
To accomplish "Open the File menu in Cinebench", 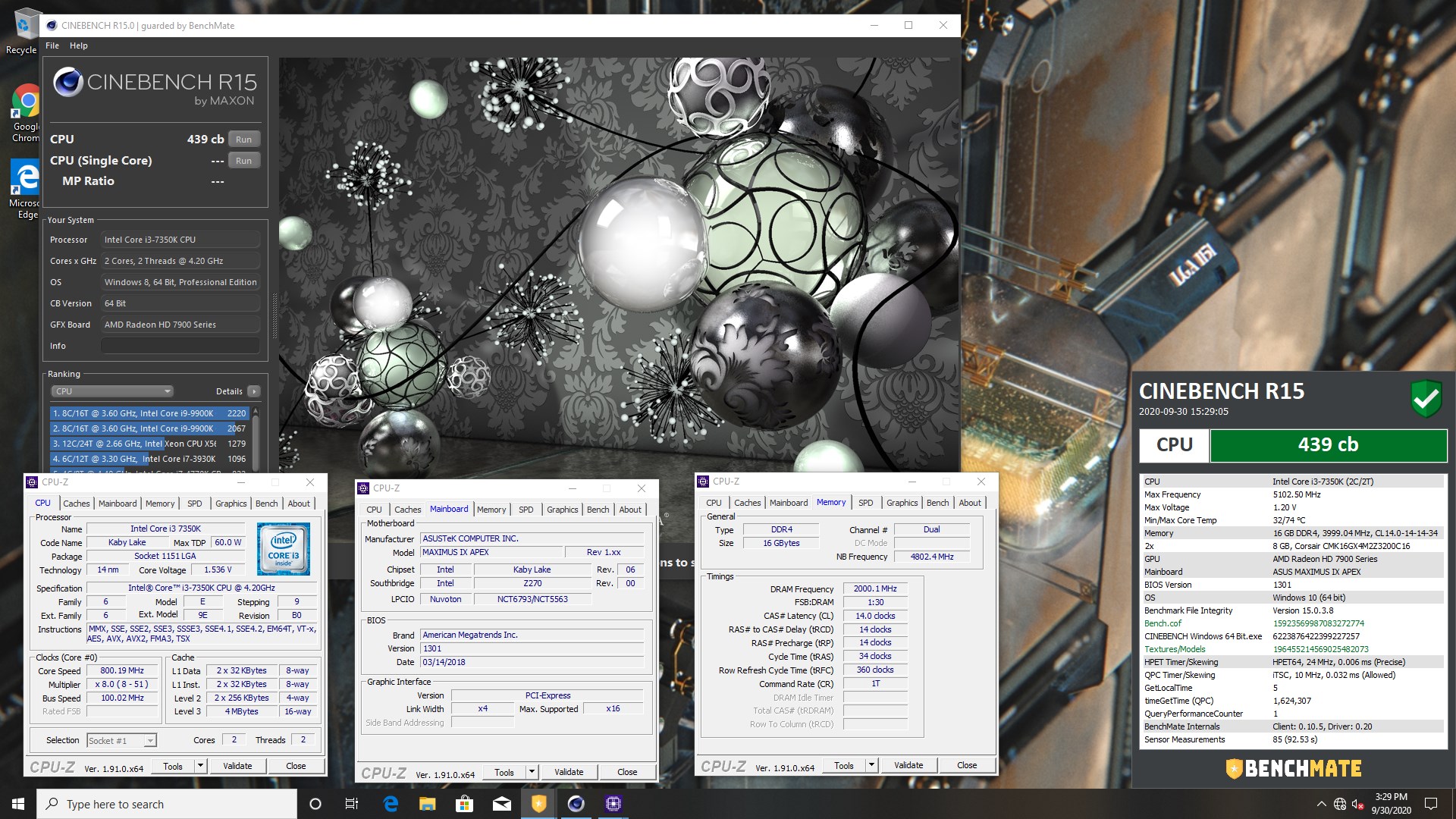I will [x=52, y=45].
